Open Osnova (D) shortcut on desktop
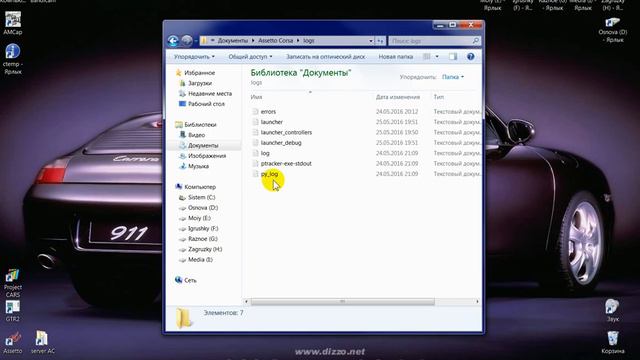The width and height of the screenshot is (640, 360). coord(612,29)
